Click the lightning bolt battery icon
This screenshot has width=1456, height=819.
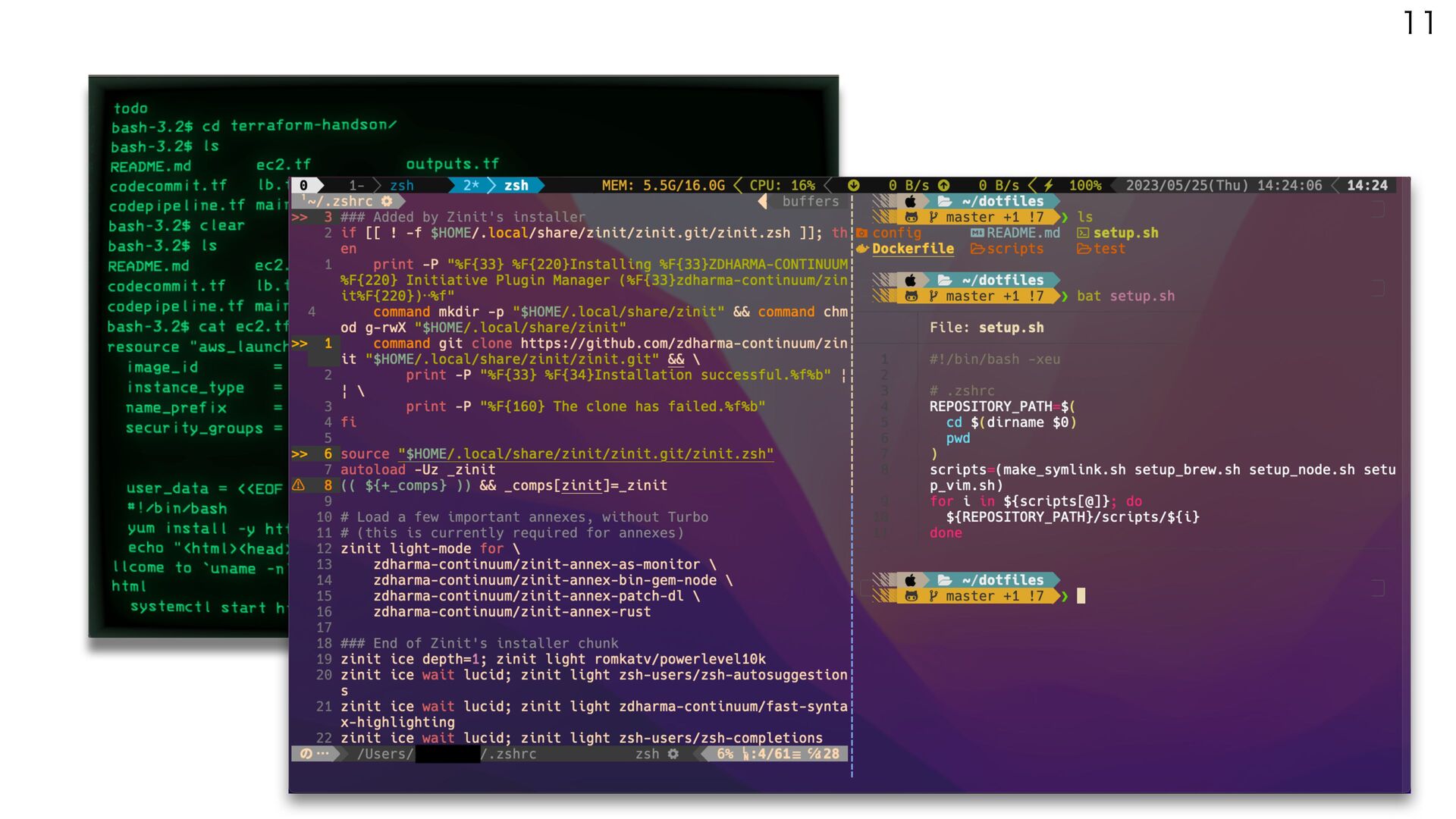pos(1049,185)
